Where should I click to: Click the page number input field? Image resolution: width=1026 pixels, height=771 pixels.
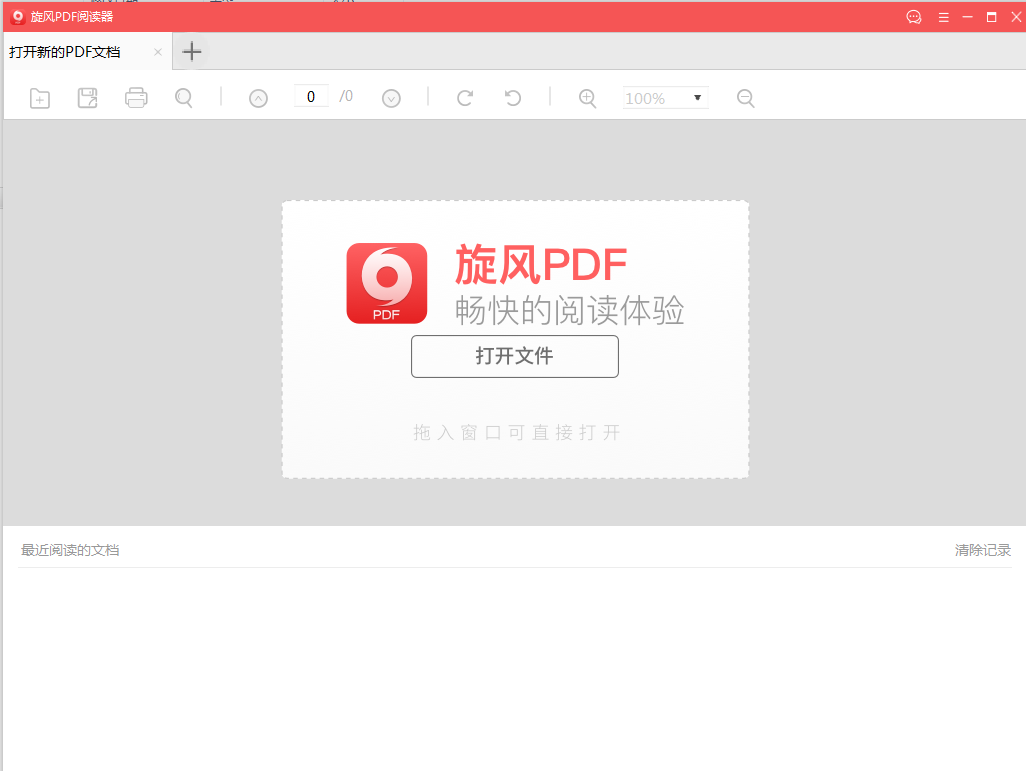[x=310, y=96]
